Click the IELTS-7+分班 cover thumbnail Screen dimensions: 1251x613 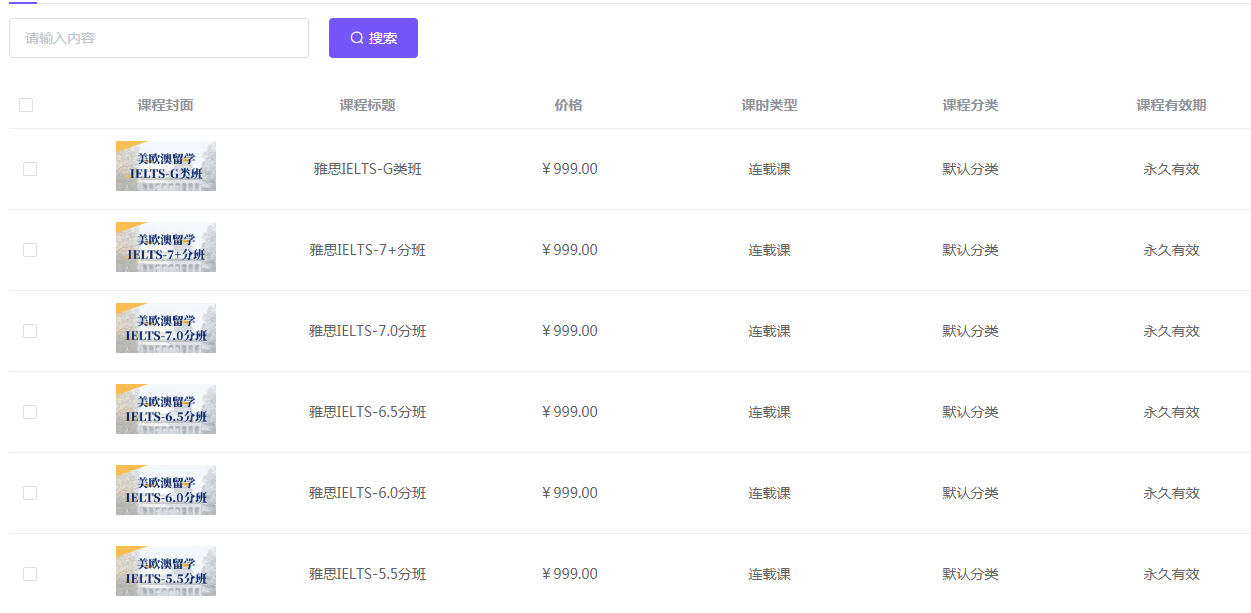click(x=166, y=247)
